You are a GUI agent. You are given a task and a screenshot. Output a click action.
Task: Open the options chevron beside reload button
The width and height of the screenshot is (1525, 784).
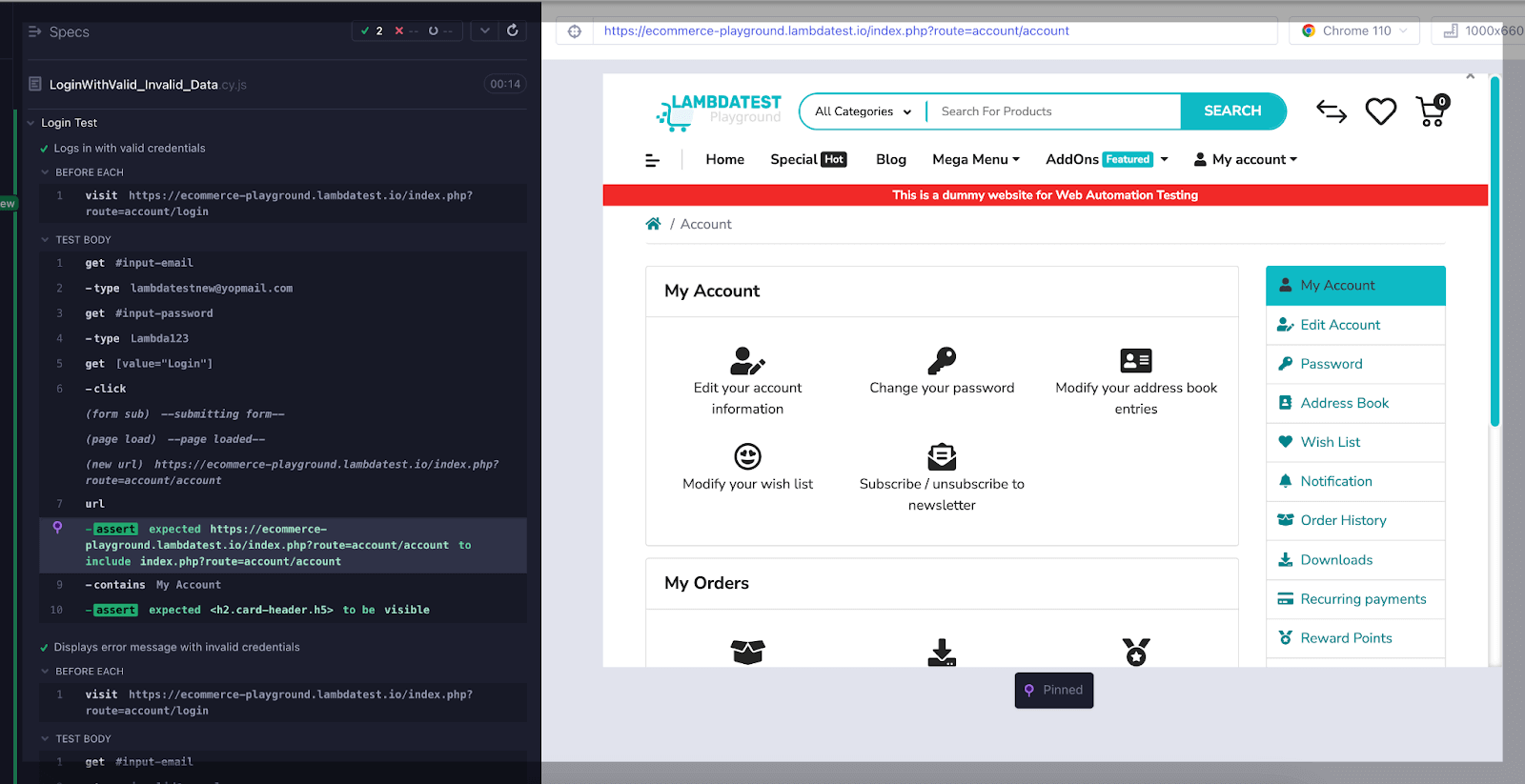point(485,30)
